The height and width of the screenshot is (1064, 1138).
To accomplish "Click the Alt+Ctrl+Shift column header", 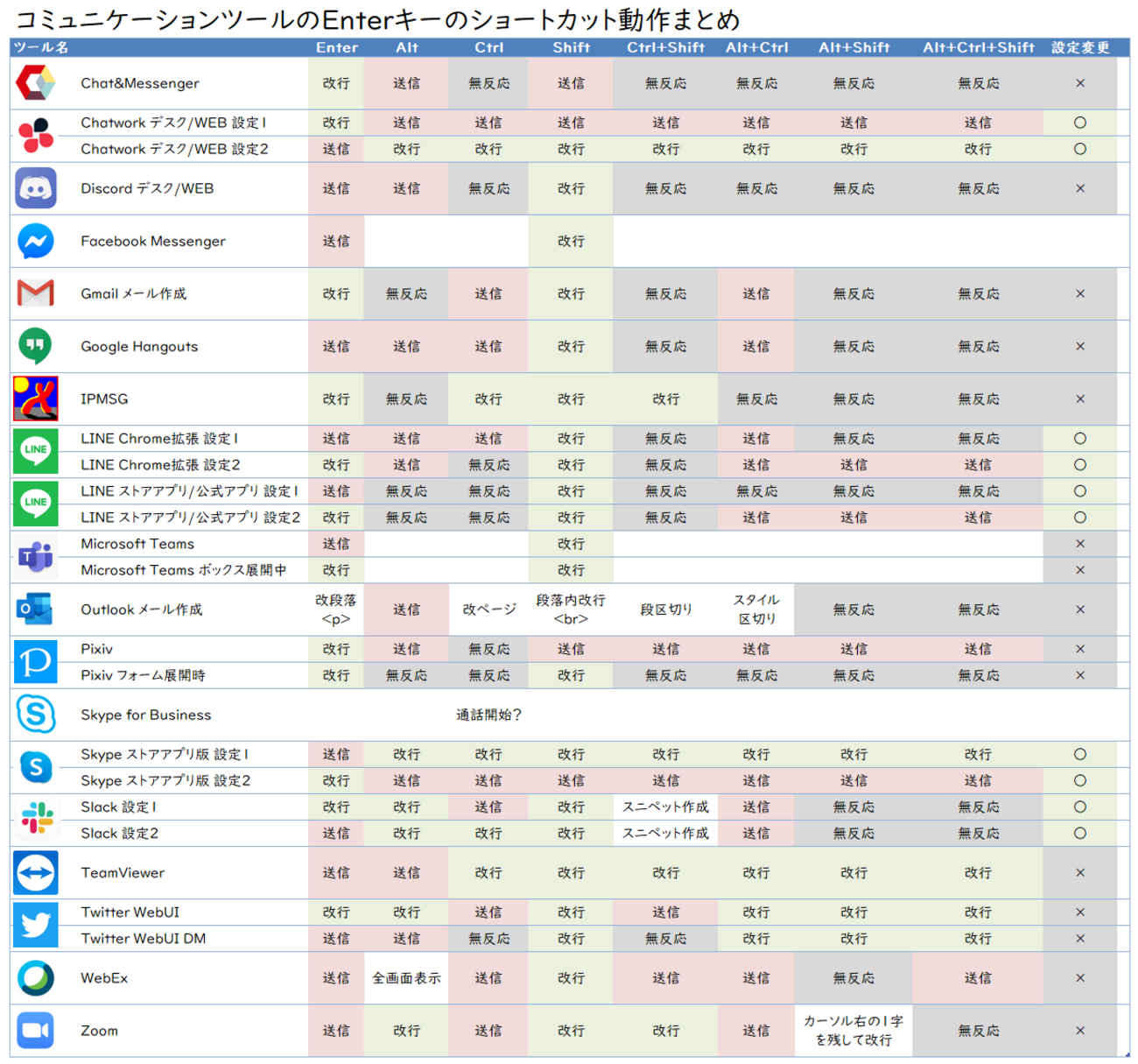I will [x=978, y=47].
